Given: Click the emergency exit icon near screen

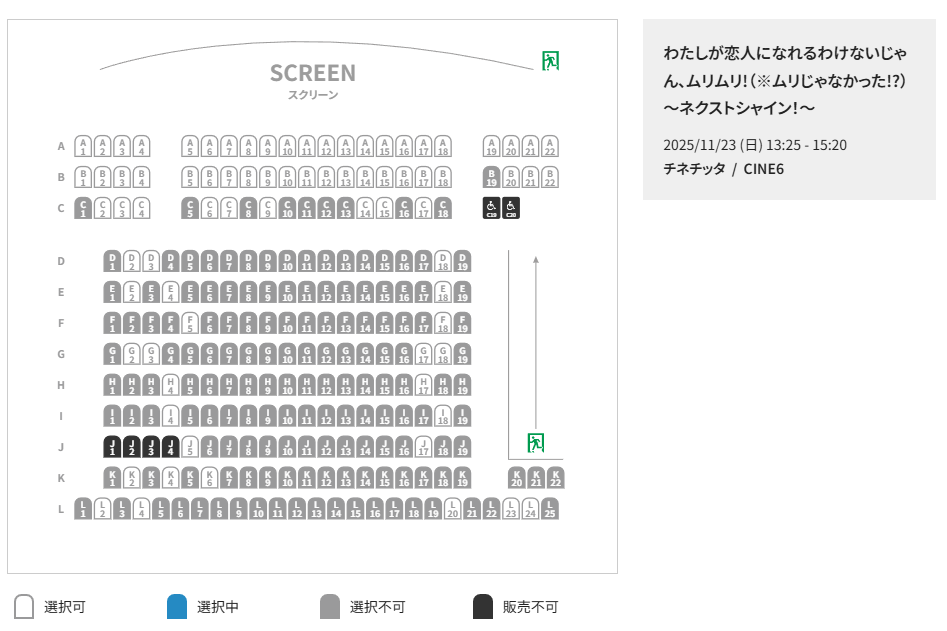Looking at the screenshot, I should [x=549, y=61].
